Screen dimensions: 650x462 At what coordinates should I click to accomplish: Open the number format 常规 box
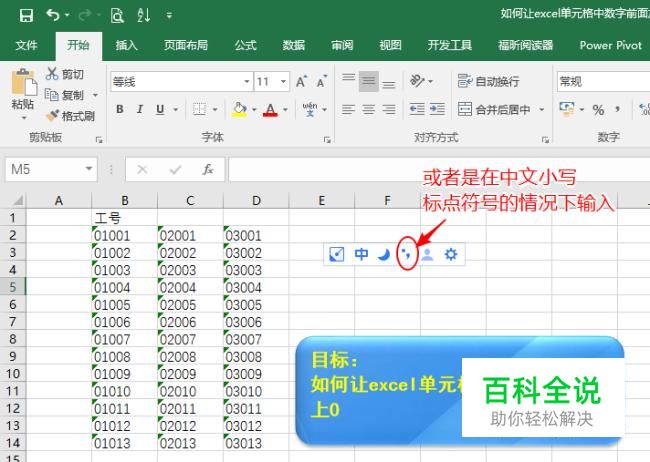coord(603,81)
